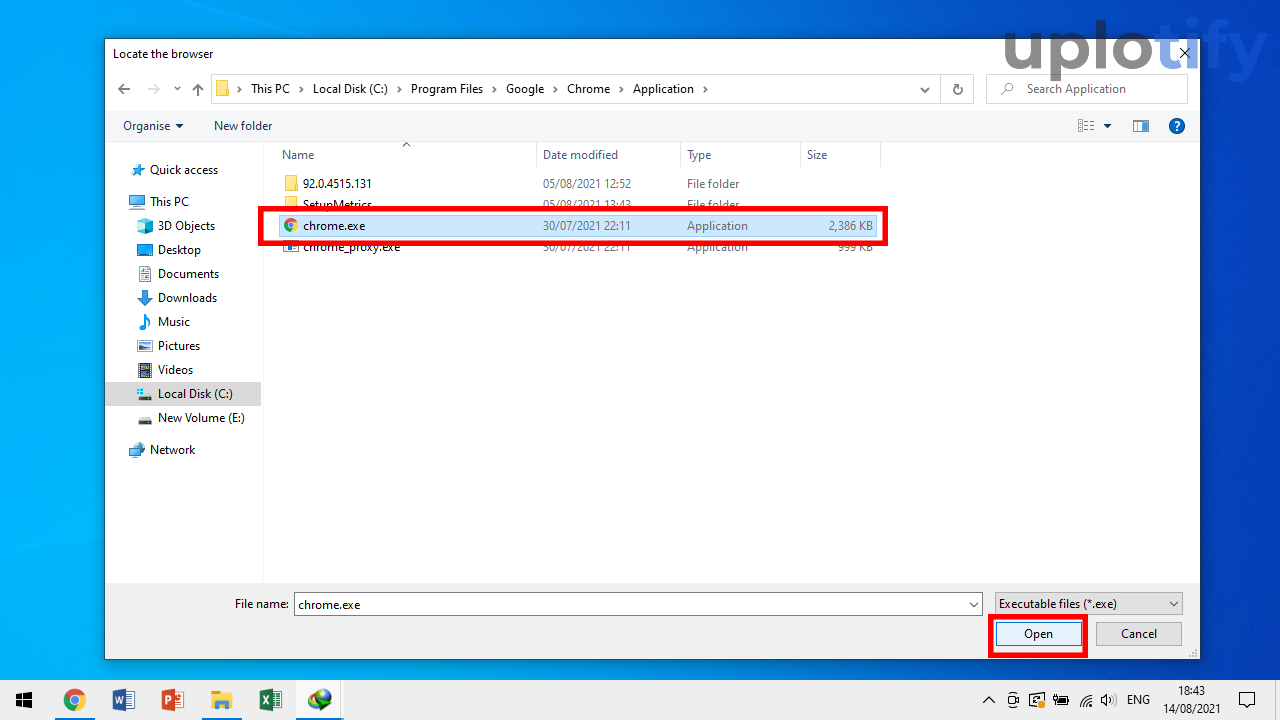Screen dimensions: 1280x720
Task: Sort by the Name column
Action: (298, 155)
